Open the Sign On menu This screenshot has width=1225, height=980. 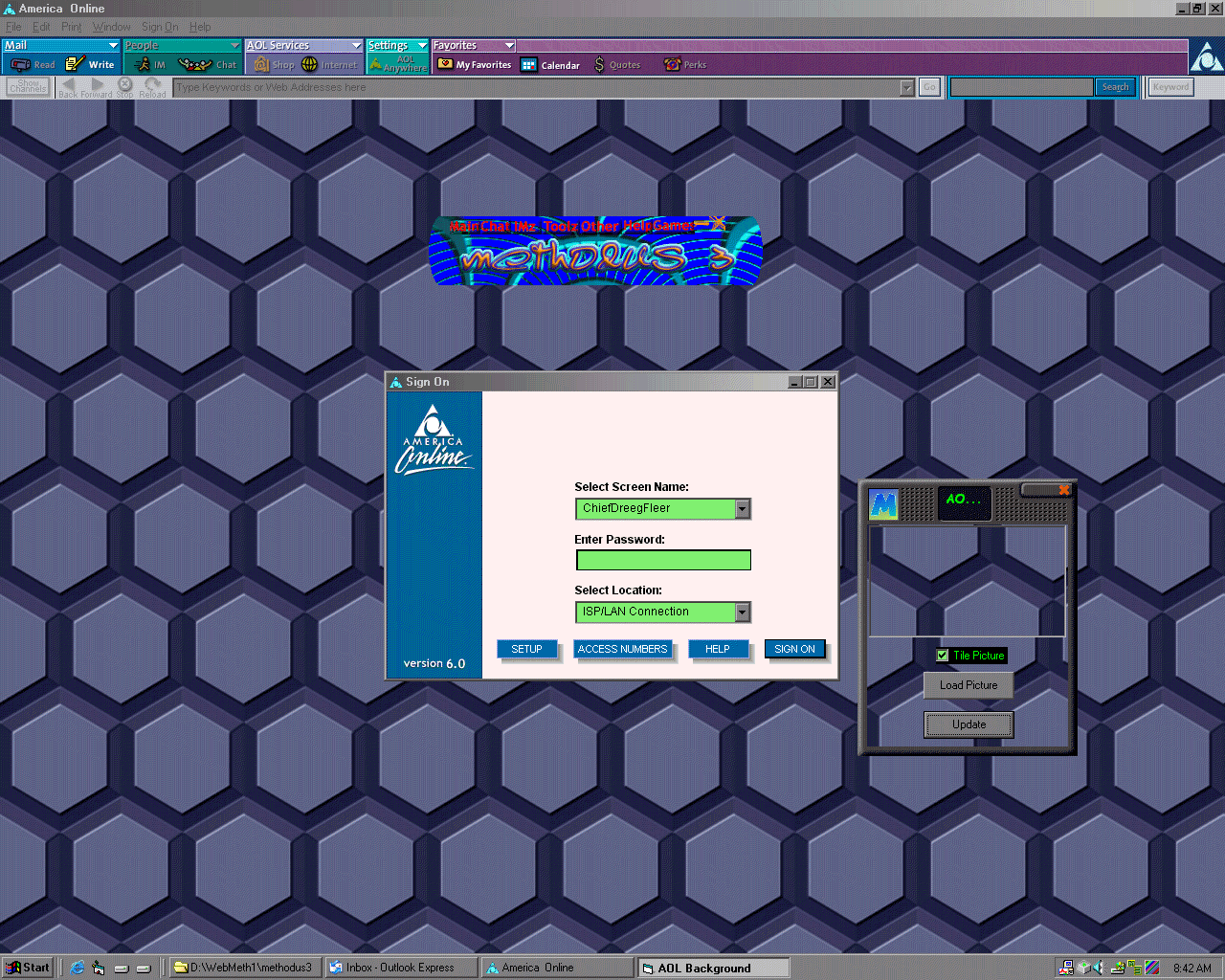pos(160,27)
